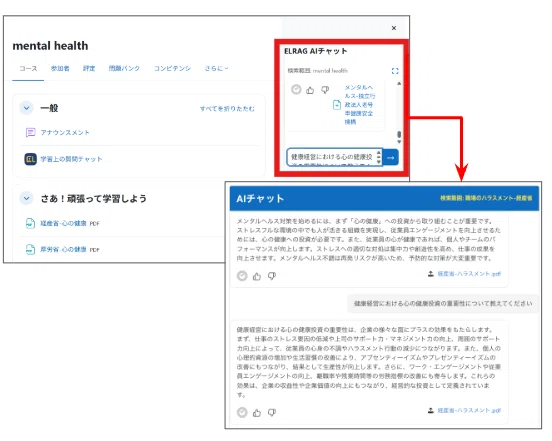Collapse the さあ!頑張って学習しよう section
The image size is (552, 441).
[26, 198]
